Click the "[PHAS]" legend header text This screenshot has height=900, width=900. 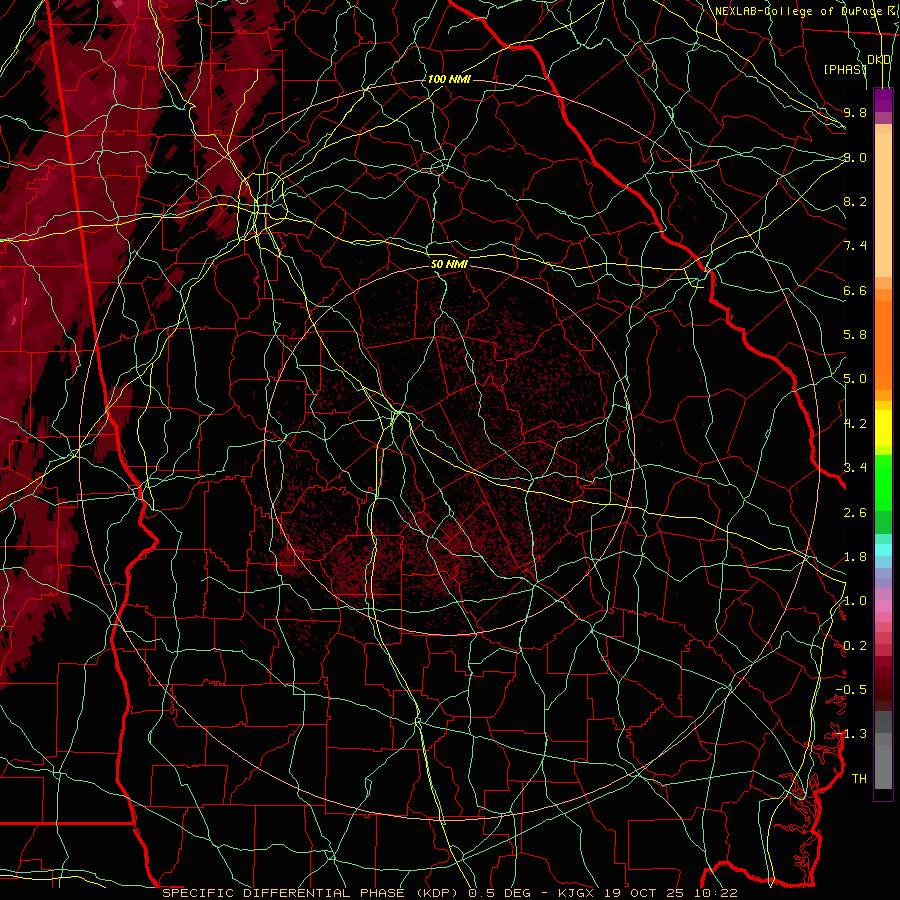845,70
